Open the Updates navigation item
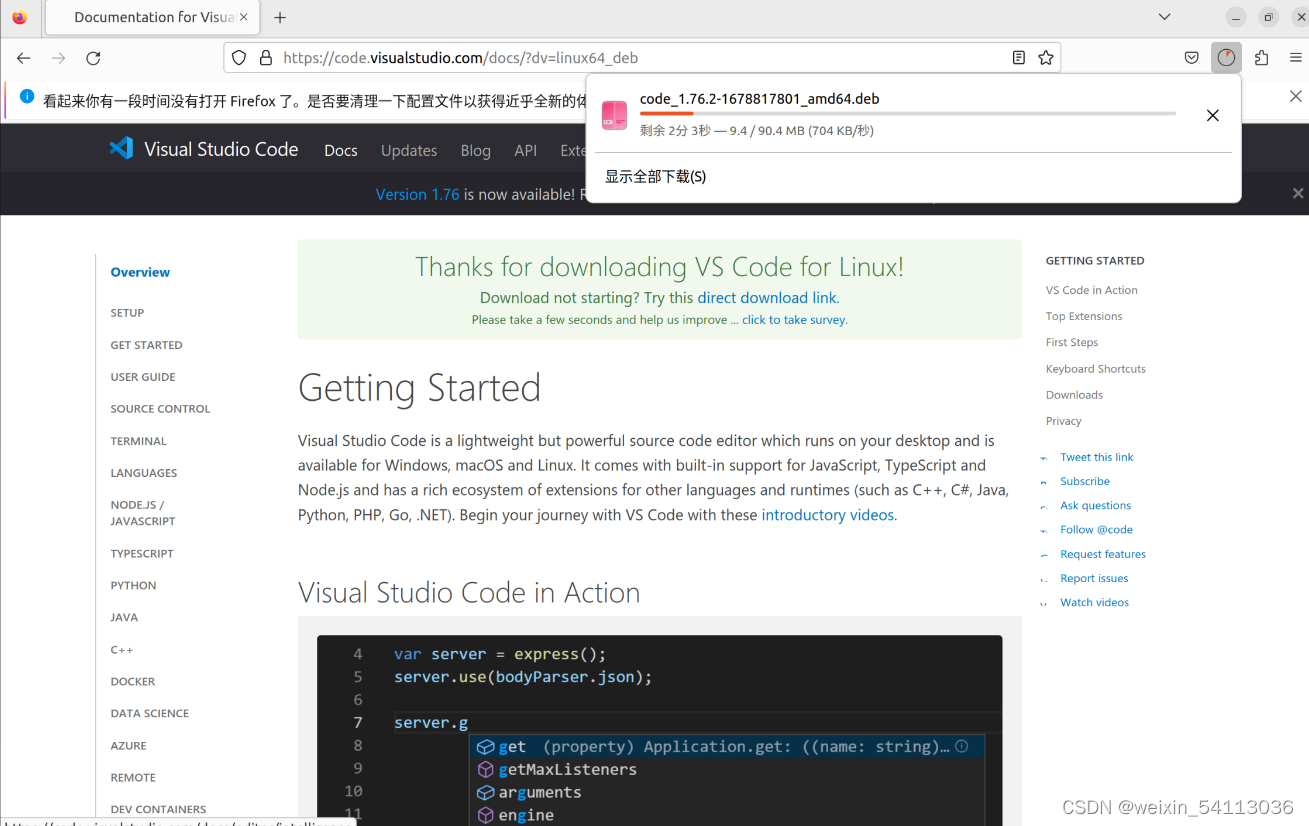Viewport: 1309px width, 826px height. pyautogui.click(x=409, y=150)
